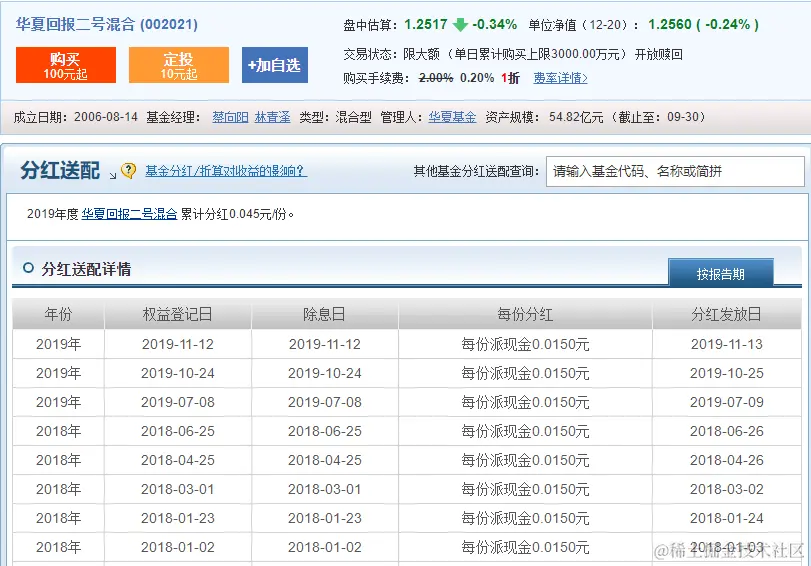This screenshot has width=811, height=566.
Task: Click the yellow question mark help icon
Action: tap(128, 170)
